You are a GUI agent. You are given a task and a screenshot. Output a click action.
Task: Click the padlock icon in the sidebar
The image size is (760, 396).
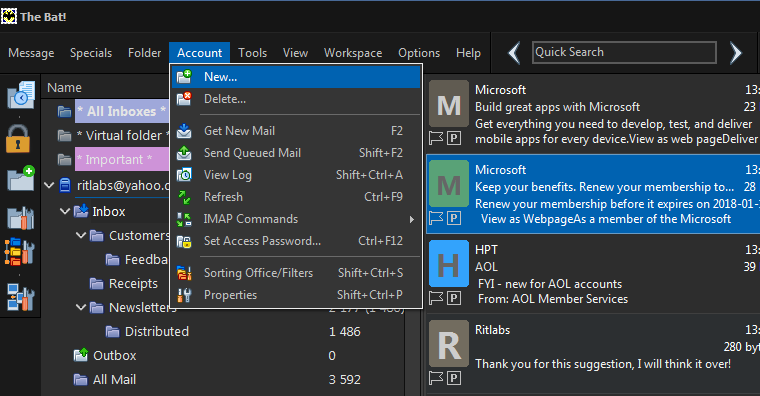[x=18, y=139]
